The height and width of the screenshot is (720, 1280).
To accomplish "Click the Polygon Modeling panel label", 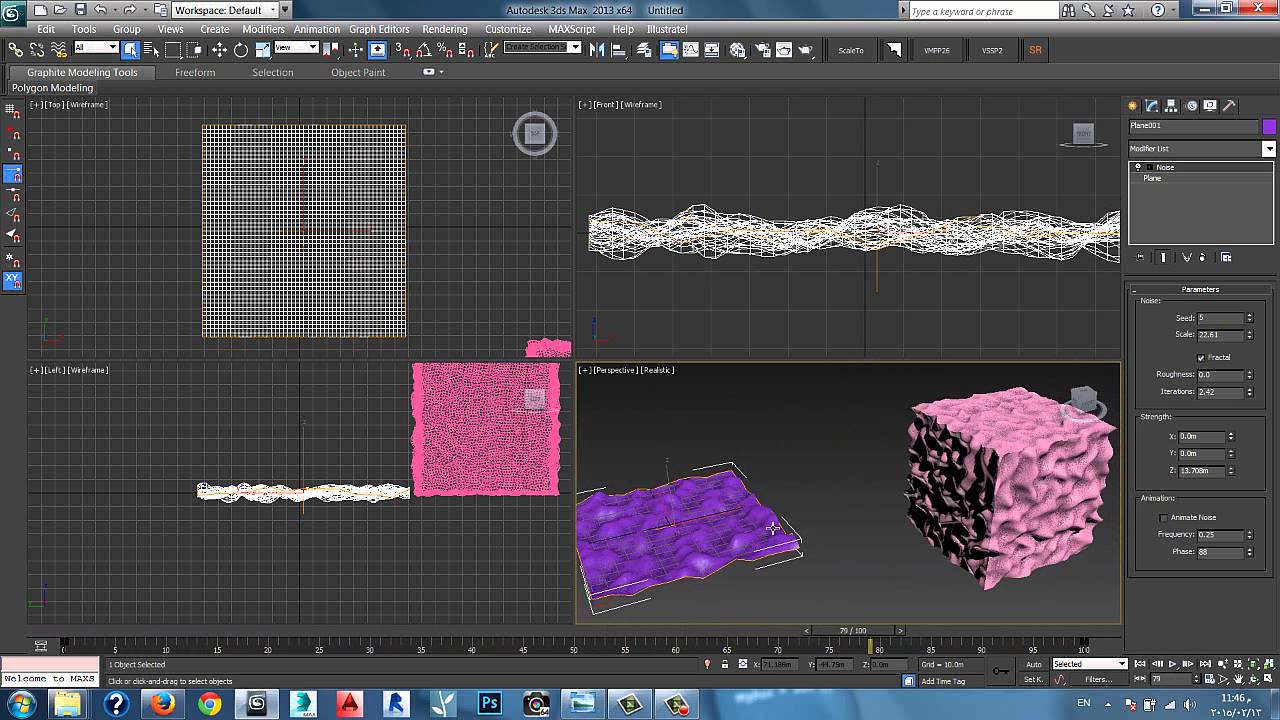I will point(52,88).
